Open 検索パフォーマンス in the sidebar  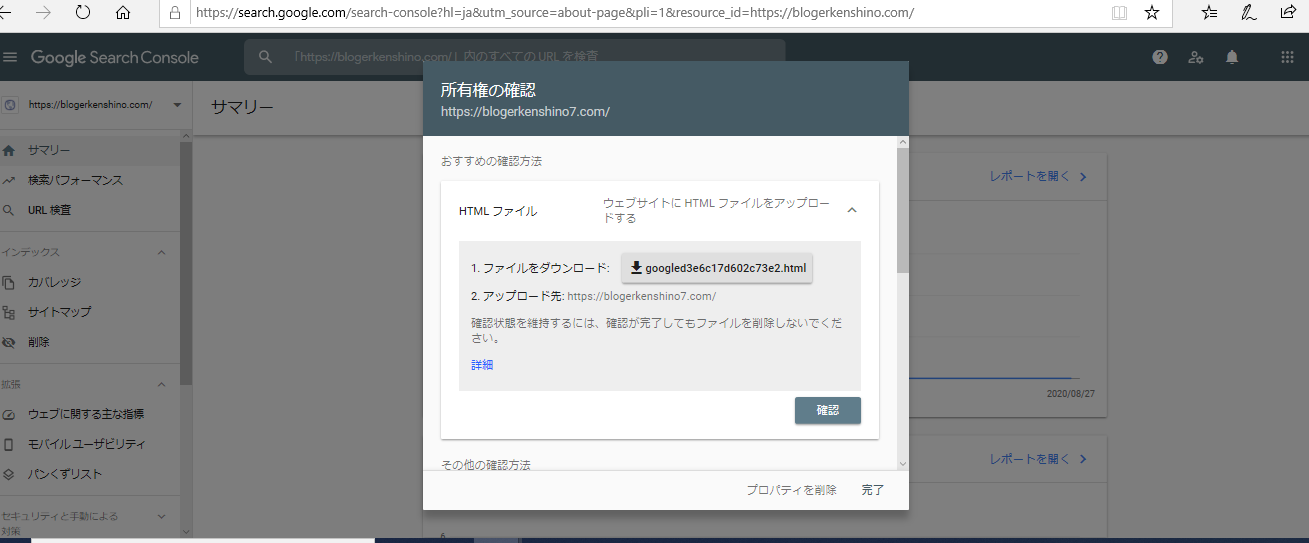pyautogui.click(x=90, y=180)
